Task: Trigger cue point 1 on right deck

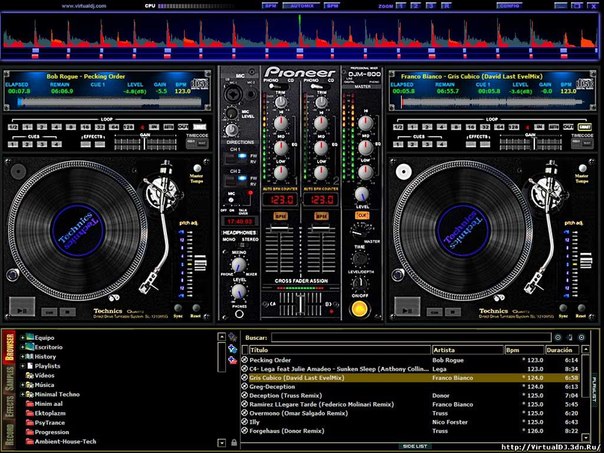Action: pos(398,144)
